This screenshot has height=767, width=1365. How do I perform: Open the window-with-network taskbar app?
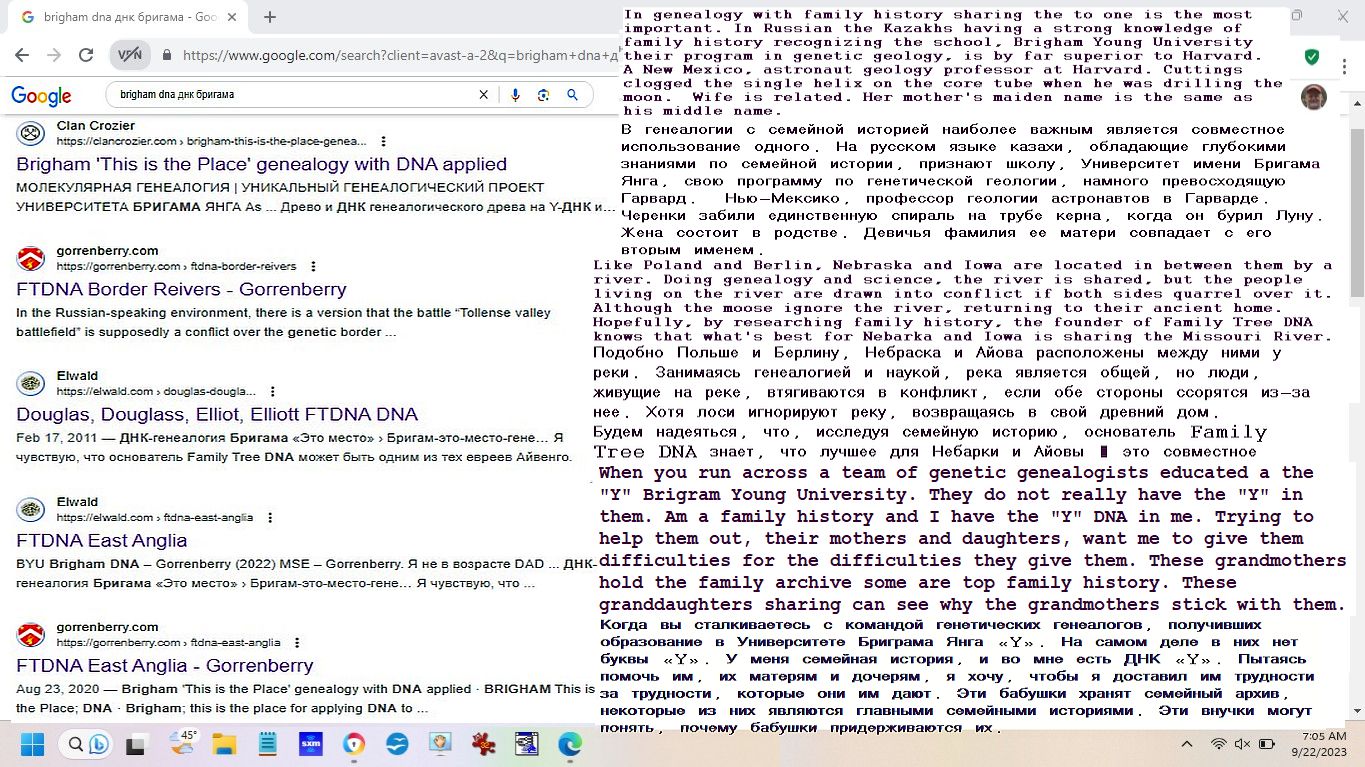[x=527, y=744]
